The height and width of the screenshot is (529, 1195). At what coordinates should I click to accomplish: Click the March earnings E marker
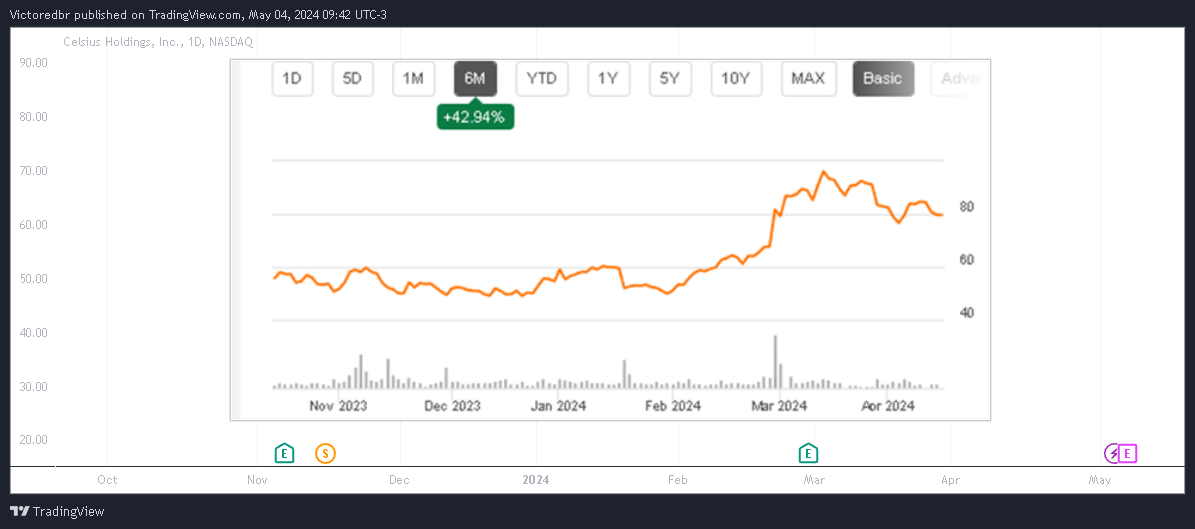(808, 454)
